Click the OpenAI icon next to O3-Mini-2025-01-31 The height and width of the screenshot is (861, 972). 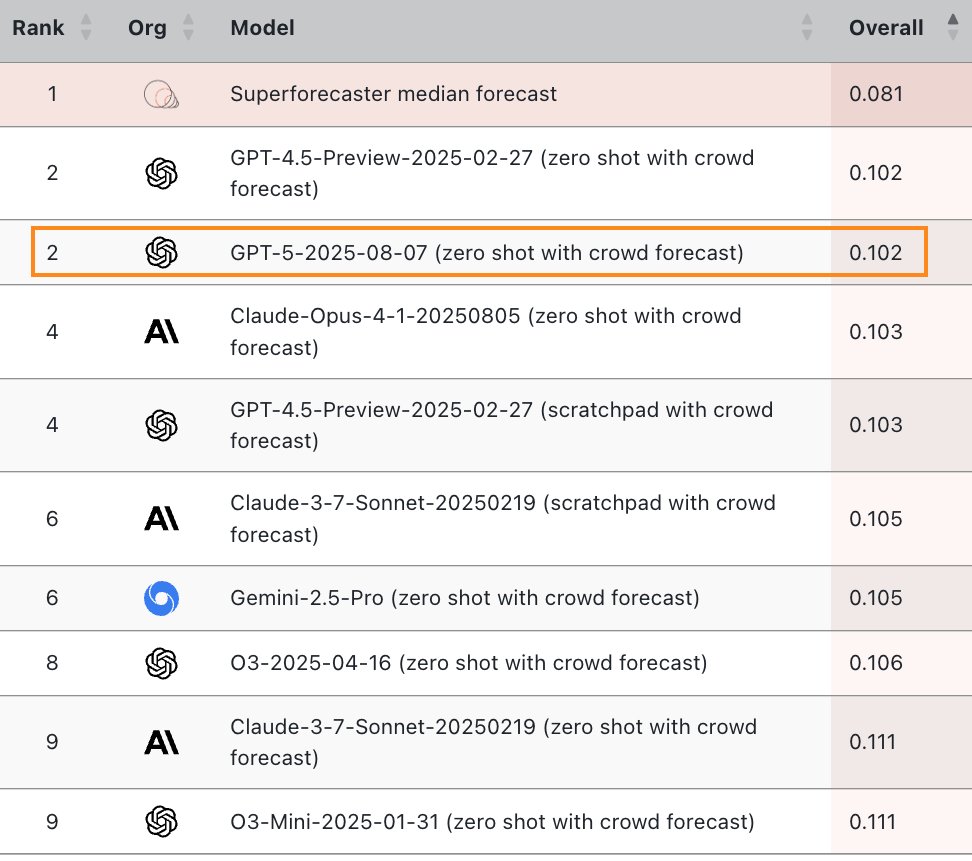[161, 822]
